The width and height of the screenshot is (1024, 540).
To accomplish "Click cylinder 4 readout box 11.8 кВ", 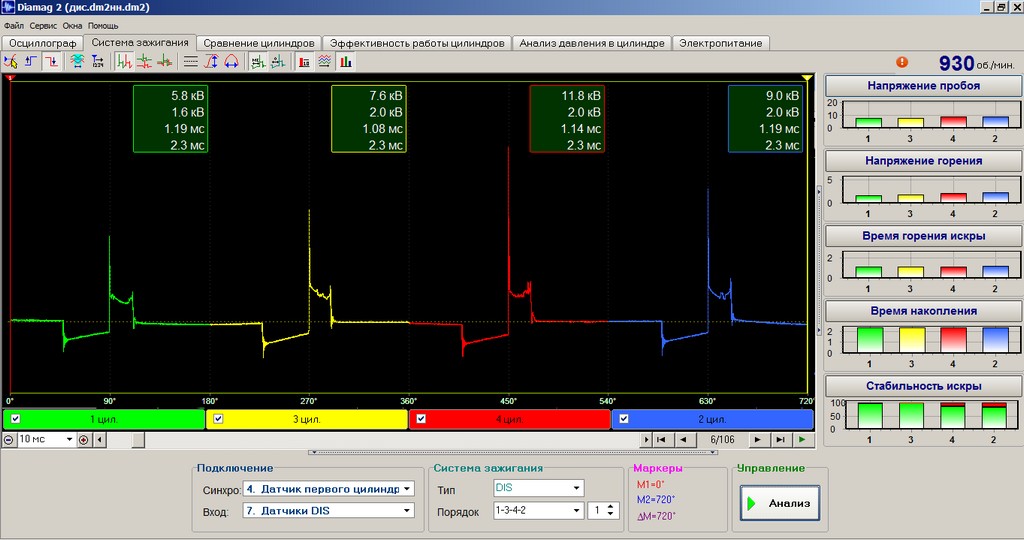I will pyautogui.click(x=567, y=119).
